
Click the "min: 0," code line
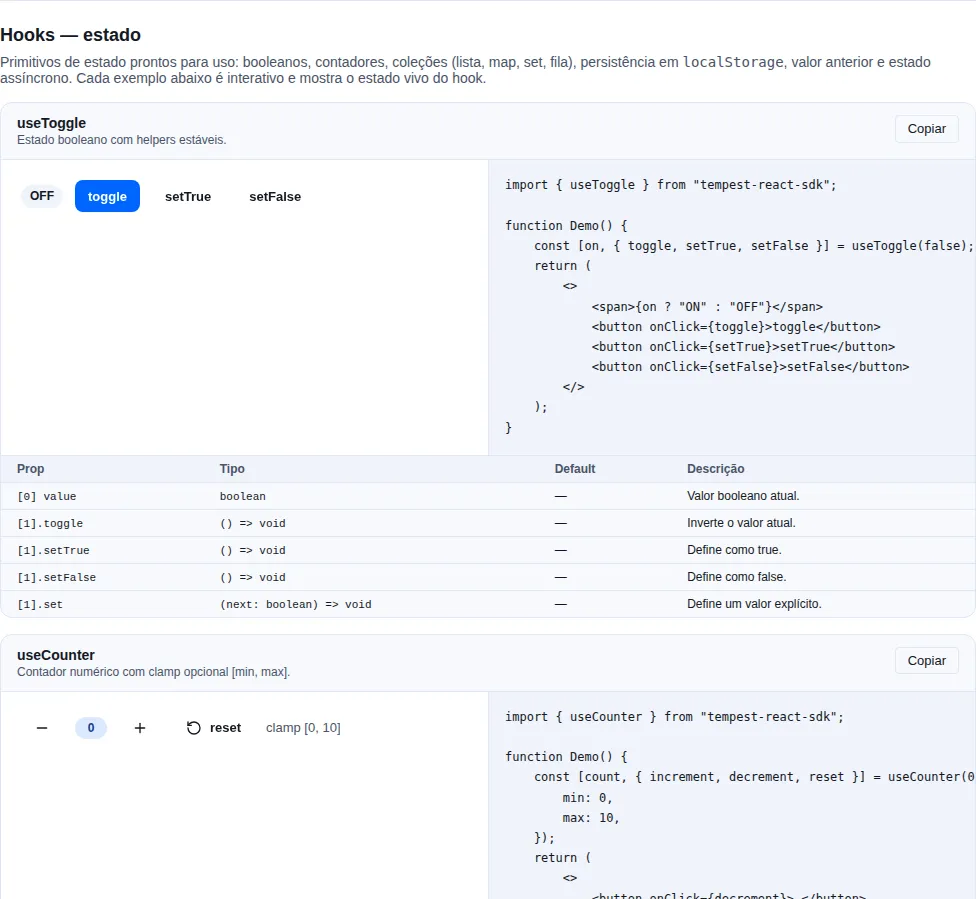point(588,798)
